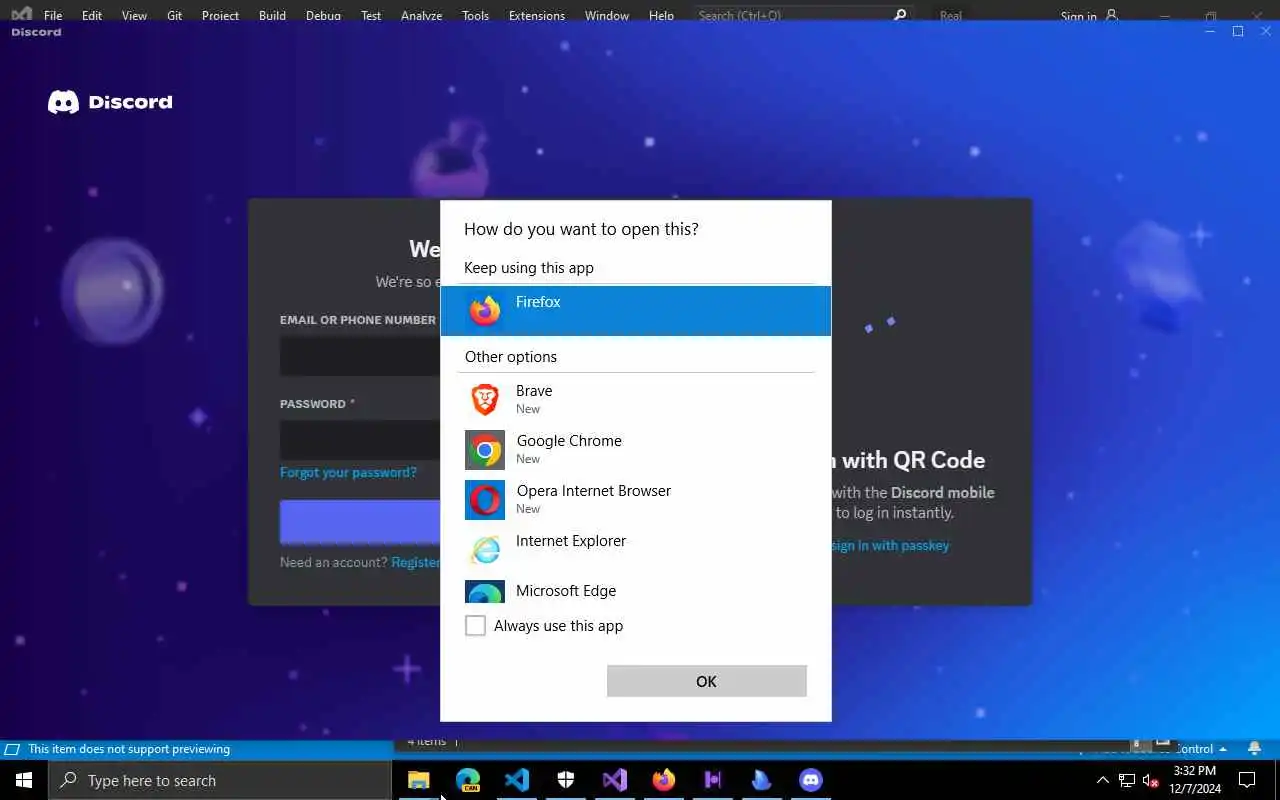Open the Debug menu in Visual Studio
Viewport: 1280px width, 800px height.
[323, 16]
